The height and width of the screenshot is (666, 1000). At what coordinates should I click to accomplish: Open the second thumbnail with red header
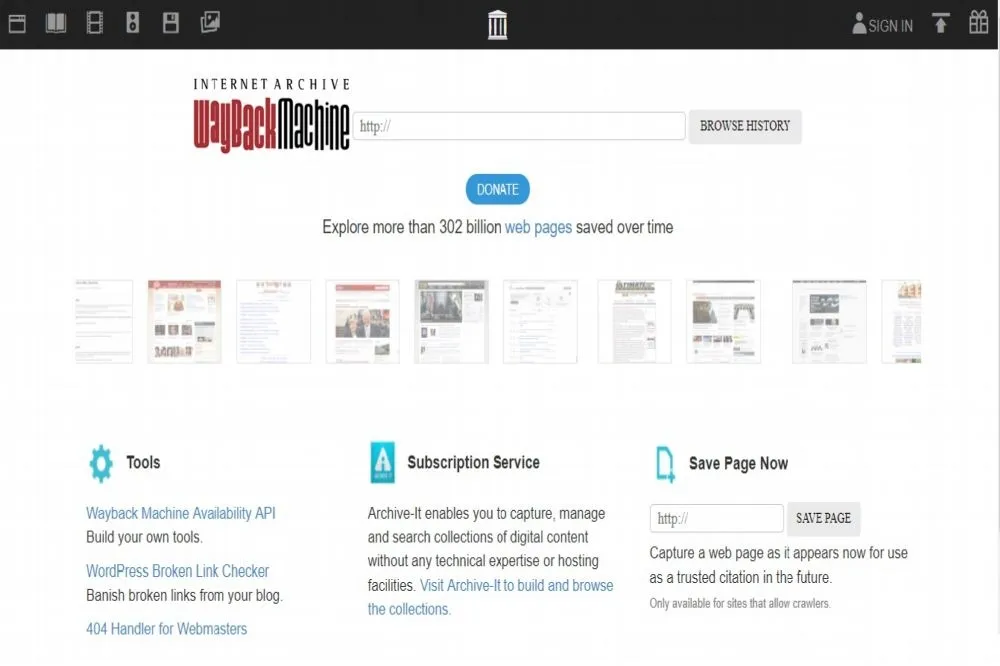[184, 322]
